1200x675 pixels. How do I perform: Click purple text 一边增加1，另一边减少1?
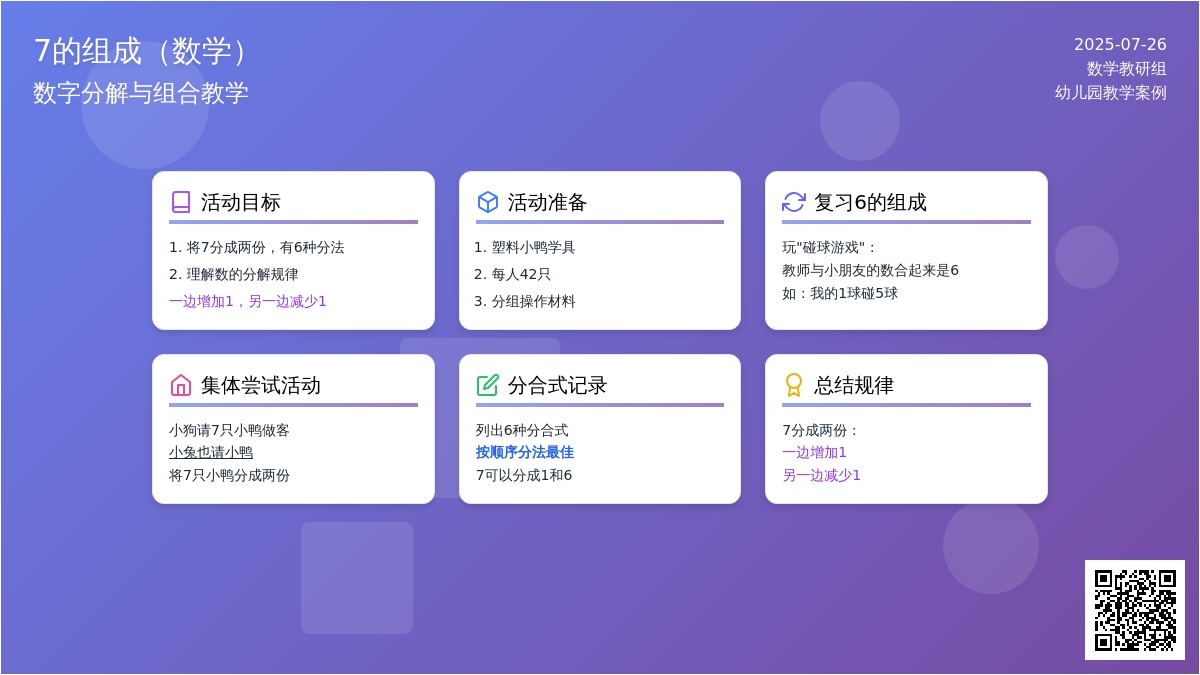tap(248, 301)
